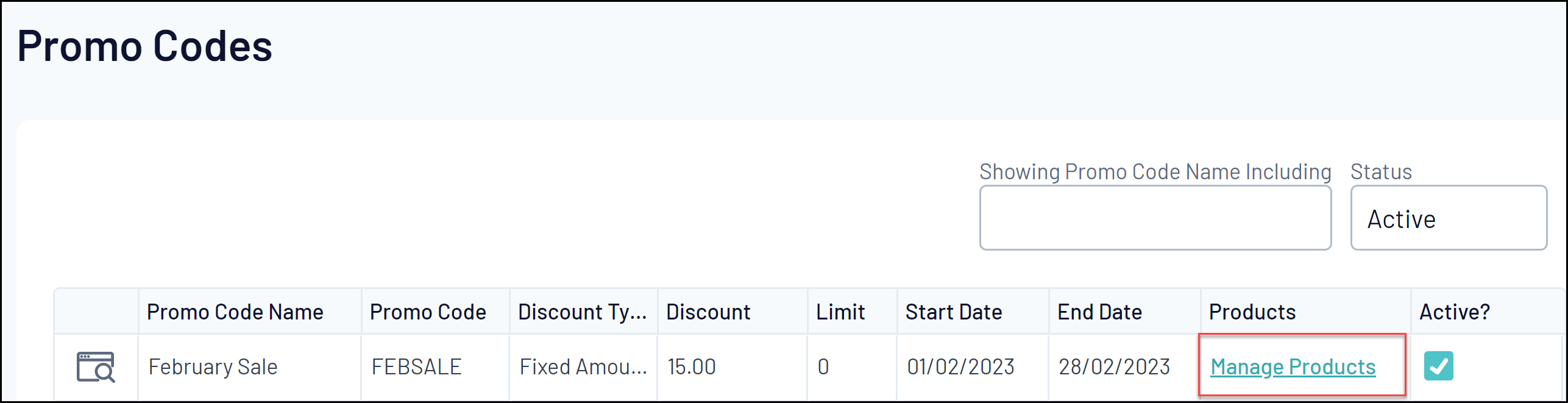Sort by the Promo Code column header

pyautogui.click(x=428, y=312)
